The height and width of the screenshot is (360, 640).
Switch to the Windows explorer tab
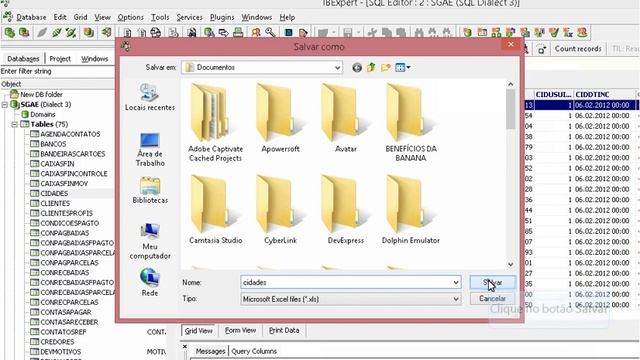click(94, 59)
